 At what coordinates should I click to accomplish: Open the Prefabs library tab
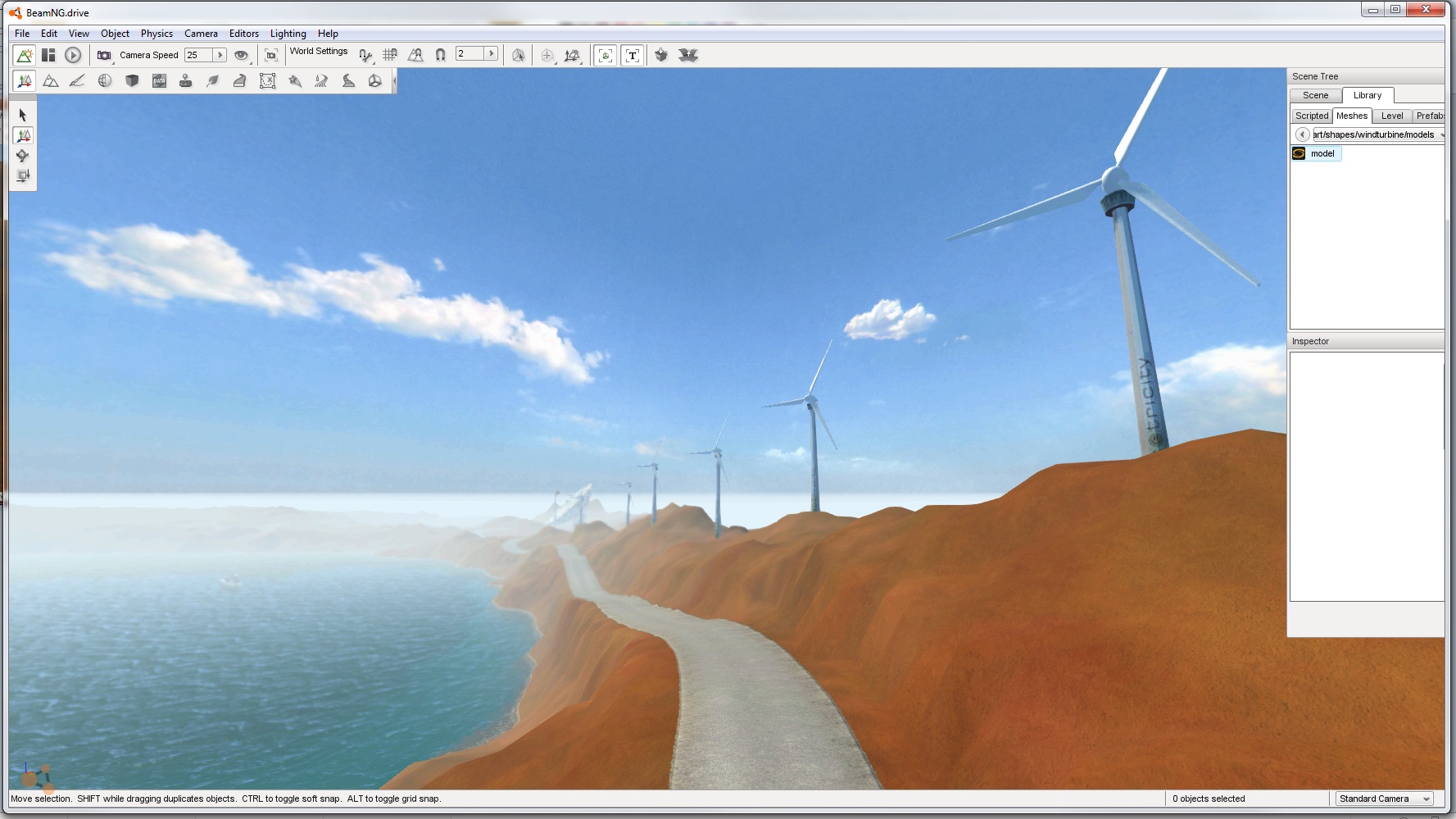[1429, 116]
